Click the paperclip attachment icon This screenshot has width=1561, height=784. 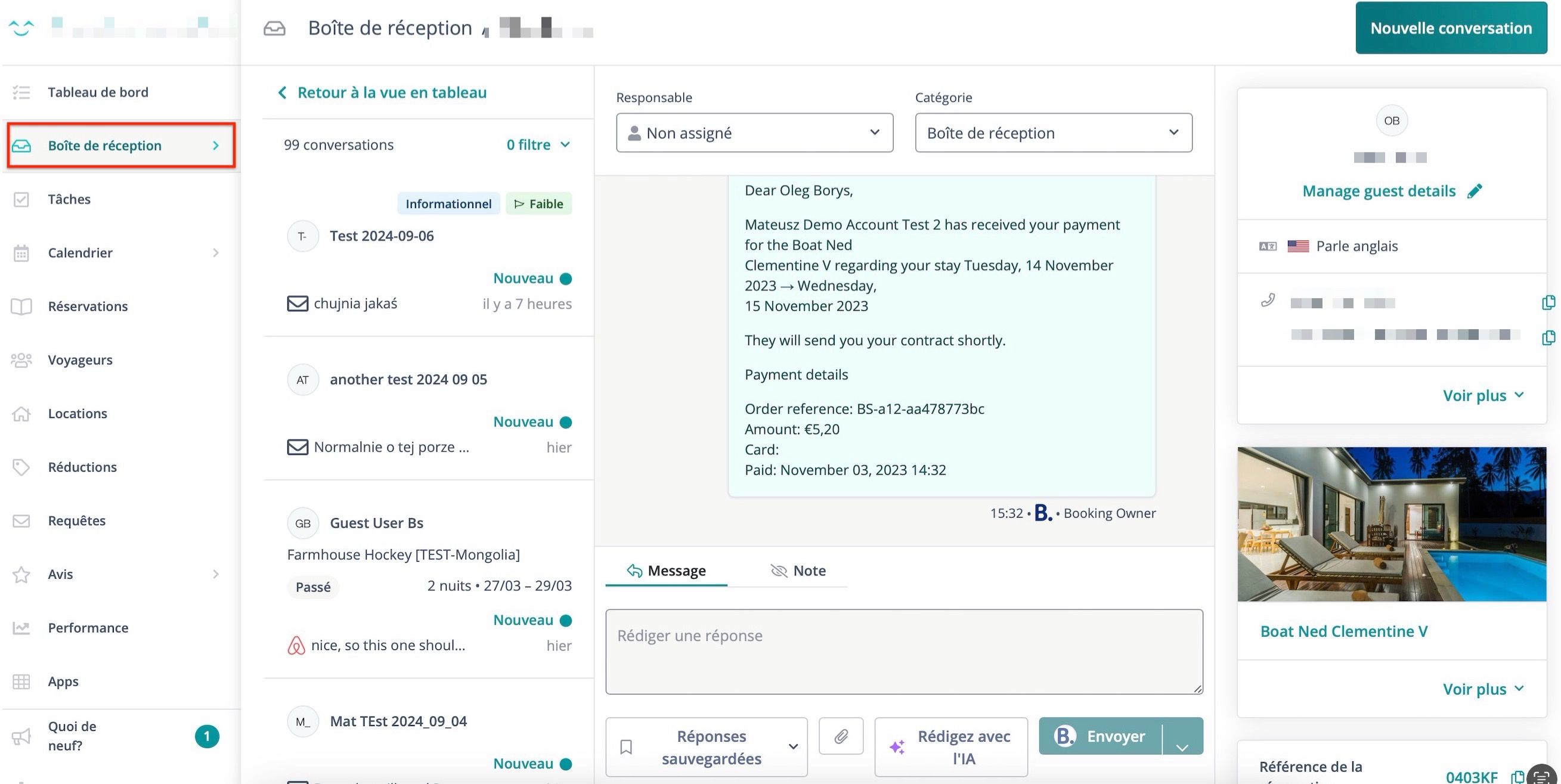point(841,736)
